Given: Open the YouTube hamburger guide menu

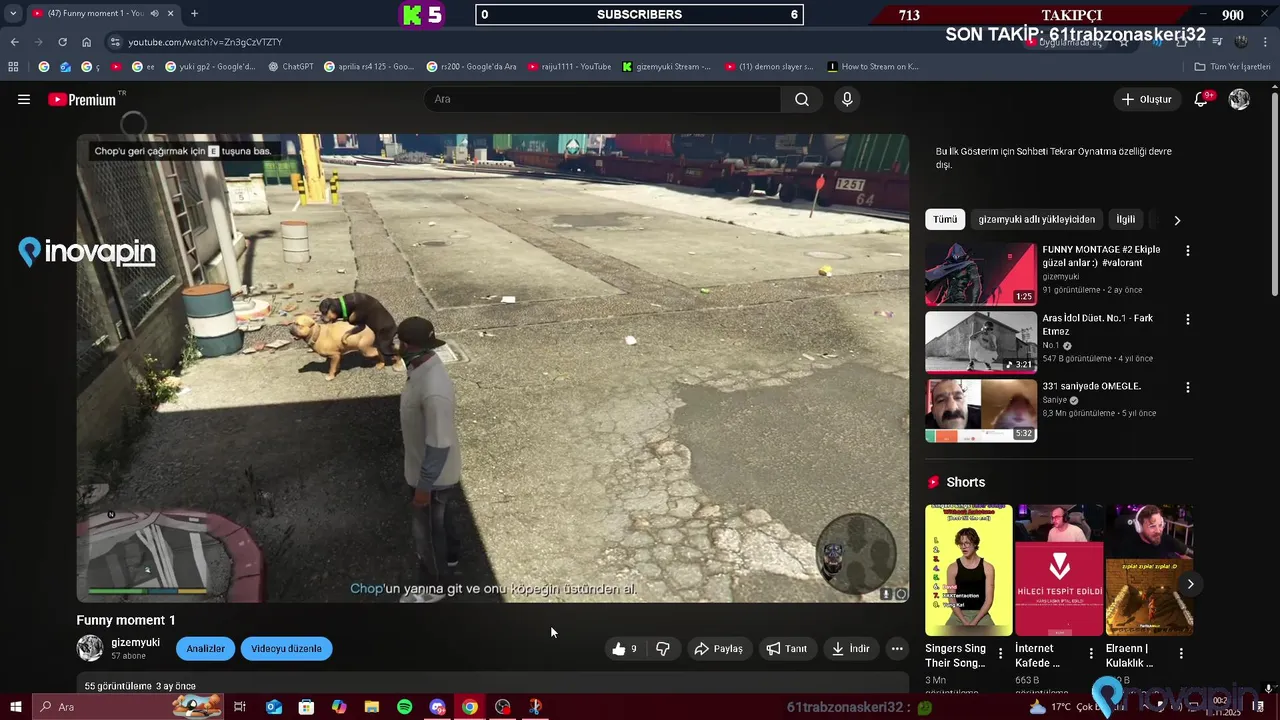Looking at the screenshot, I should [x=24, y=99].
